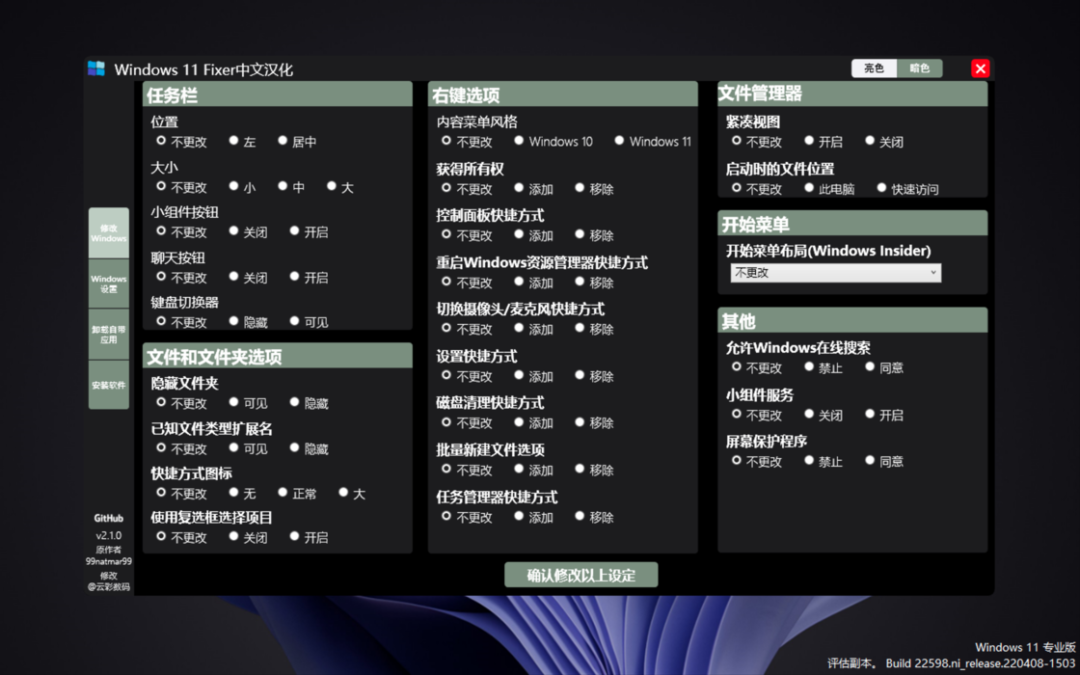Click the 右键选项 section header

(563, 94)
